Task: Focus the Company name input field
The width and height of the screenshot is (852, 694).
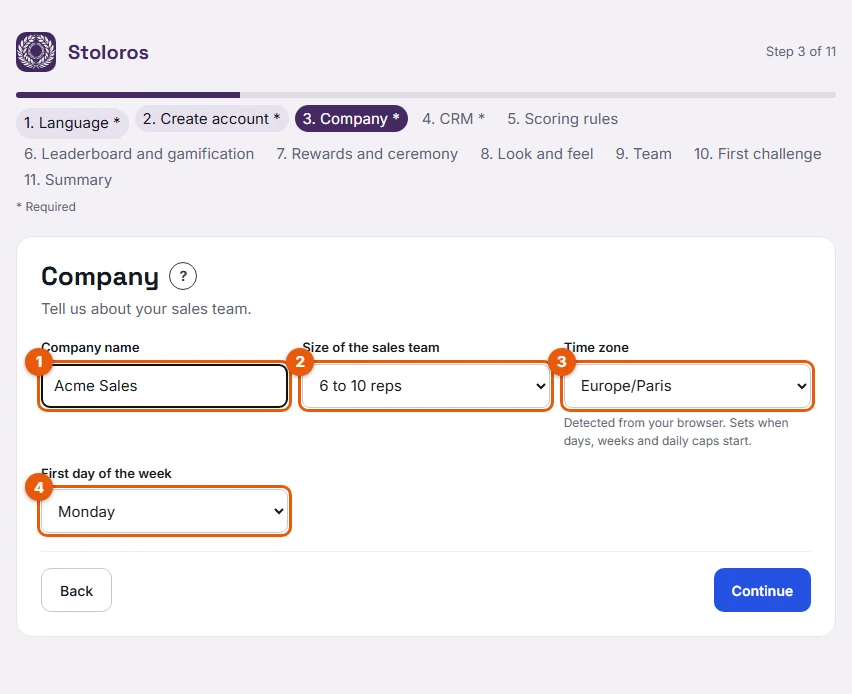Action: pos(165,386)
